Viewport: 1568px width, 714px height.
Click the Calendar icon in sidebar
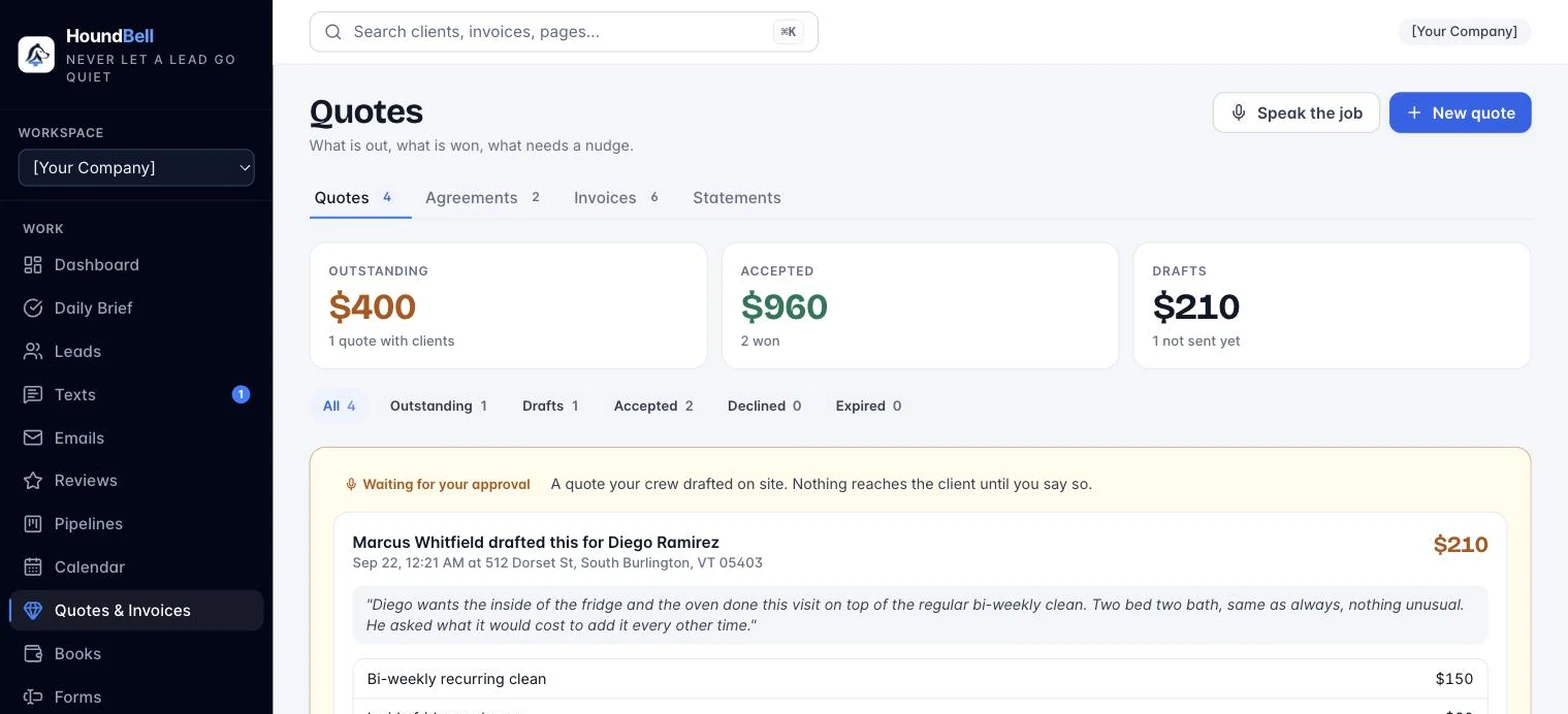click(x=33, y=567)
